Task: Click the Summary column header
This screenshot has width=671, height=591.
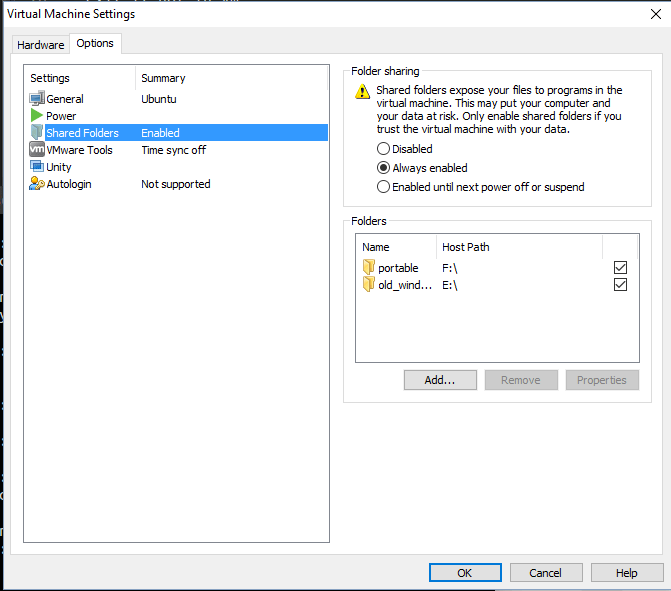Action: point(232,78)
